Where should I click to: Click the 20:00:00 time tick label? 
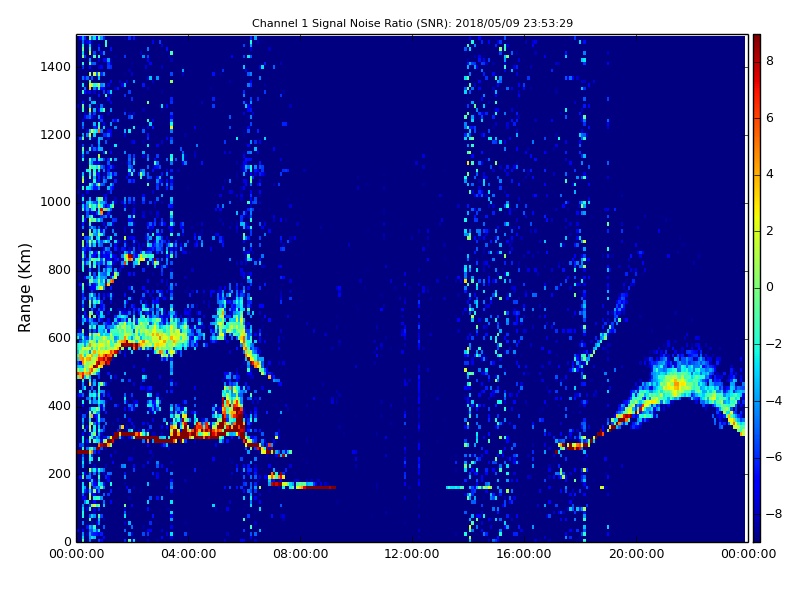pos(637,554)
